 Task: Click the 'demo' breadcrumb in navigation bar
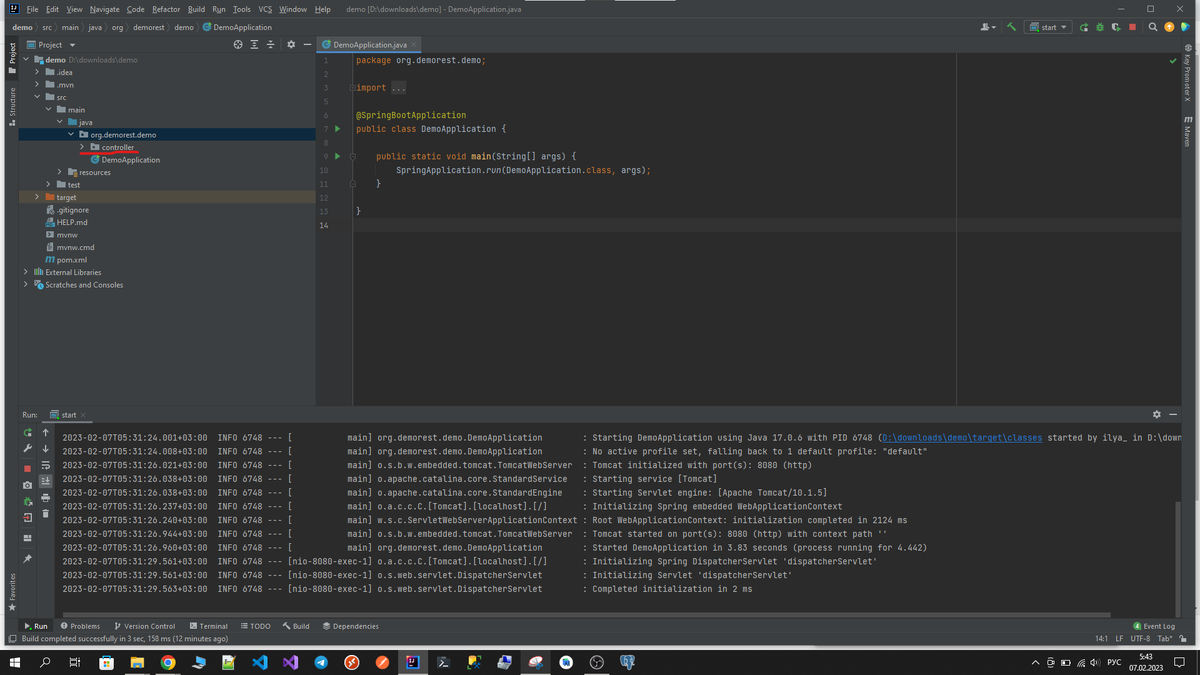pyautogui.click(x=22, y=27)
